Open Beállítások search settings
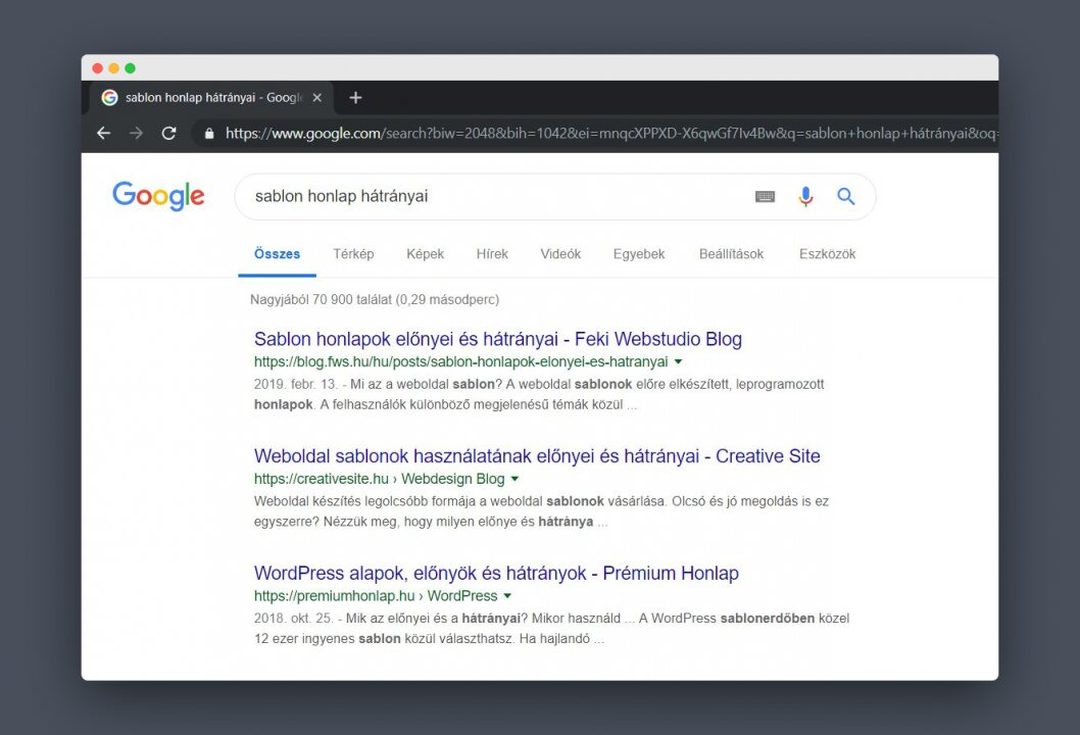Screen dimensions: 1080x735 click(x=731, y=254)
